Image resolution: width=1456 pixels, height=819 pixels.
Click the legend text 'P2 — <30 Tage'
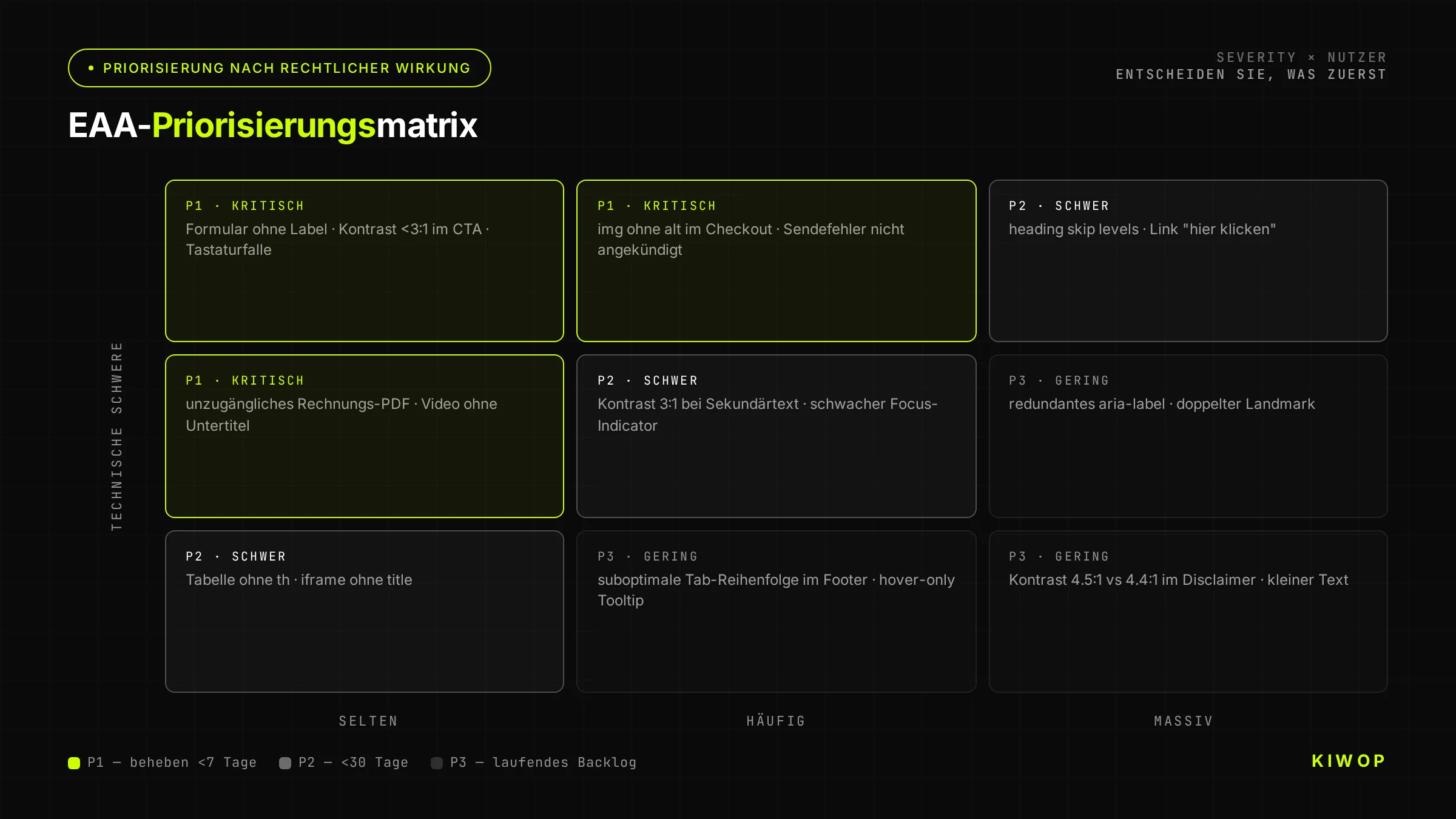pos(354,763)
